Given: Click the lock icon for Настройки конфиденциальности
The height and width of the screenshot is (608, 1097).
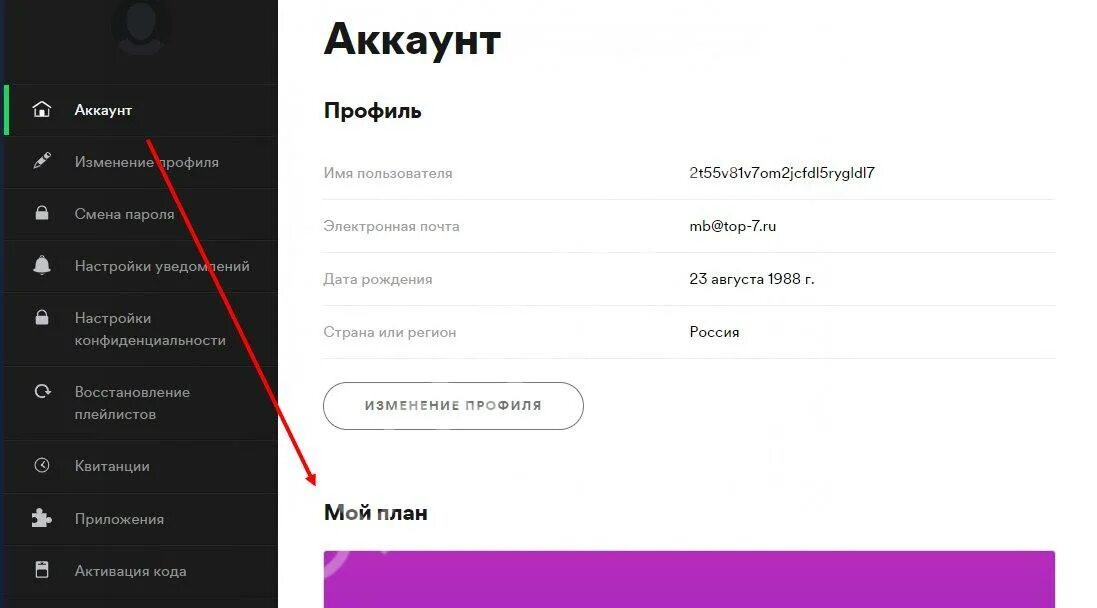Looking at the screenshot, I should 42,318.
